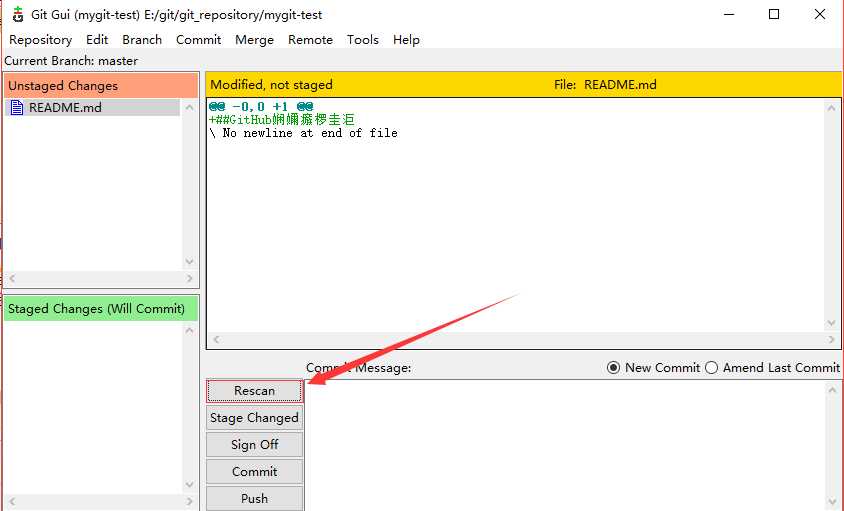This screenshot has width=844, height=511.
Task: Click down arrow of Staged Changes scrollbar
Action: coord(189,485)
